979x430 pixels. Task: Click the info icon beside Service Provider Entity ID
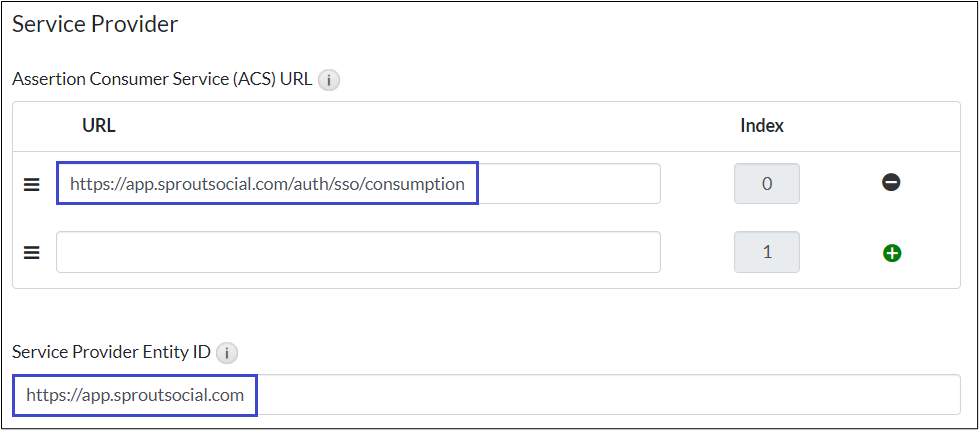point(227,352)
